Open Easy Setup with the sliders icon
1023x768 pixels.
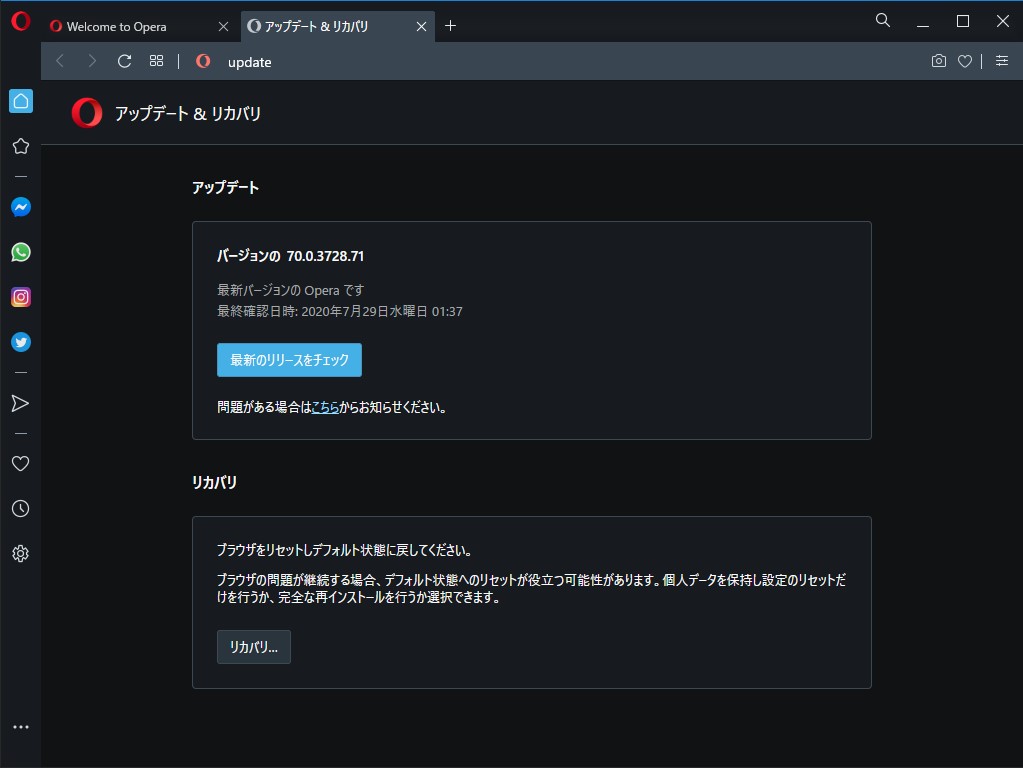(x=1002, y=61)
